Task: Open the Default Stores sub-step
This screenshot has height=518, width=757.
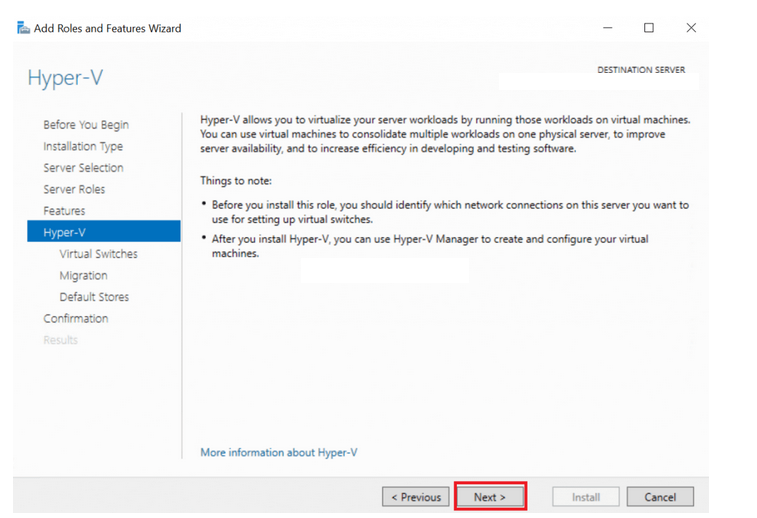Action: click(94, 297)
